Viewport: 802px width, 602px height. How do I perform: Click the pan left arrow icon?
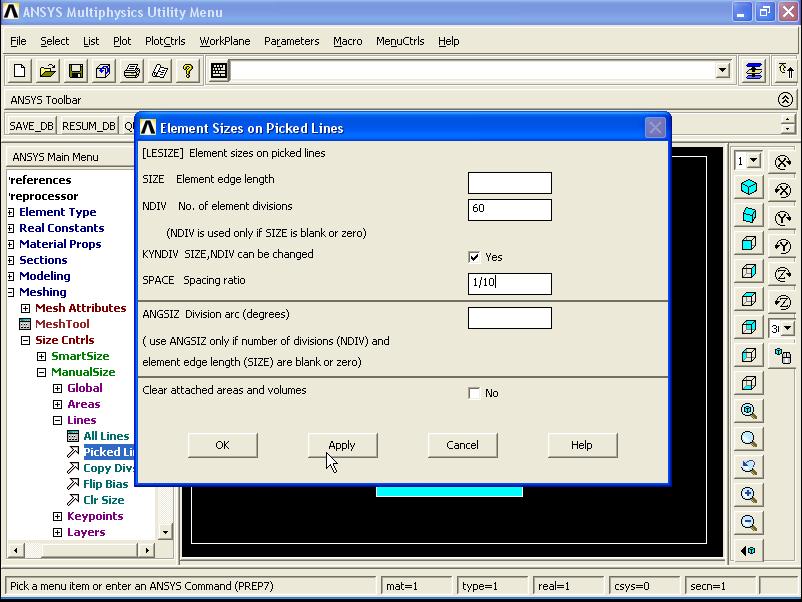pyautogui.click(x=749, y=550)
